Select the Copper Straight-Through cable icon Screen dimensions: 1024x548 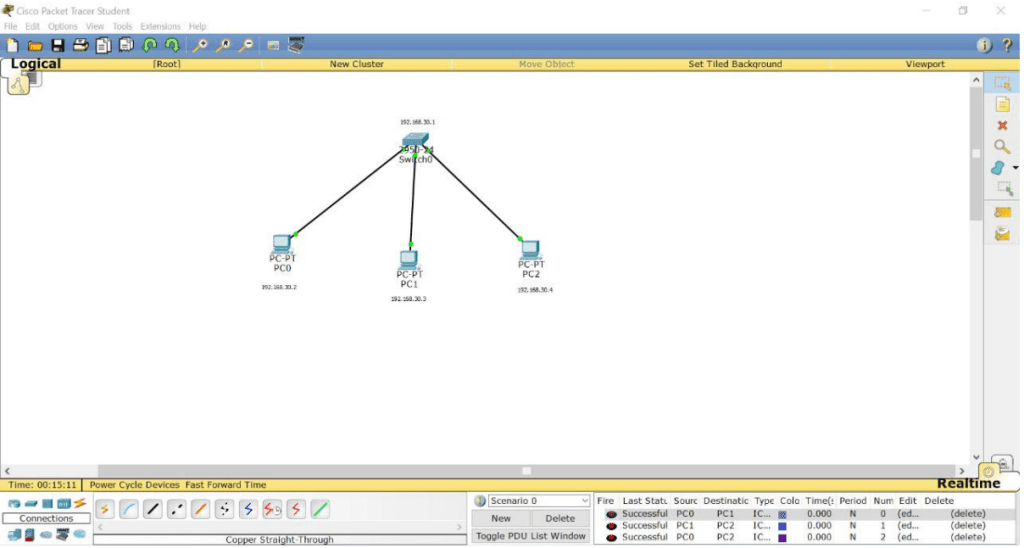point(153,510)
